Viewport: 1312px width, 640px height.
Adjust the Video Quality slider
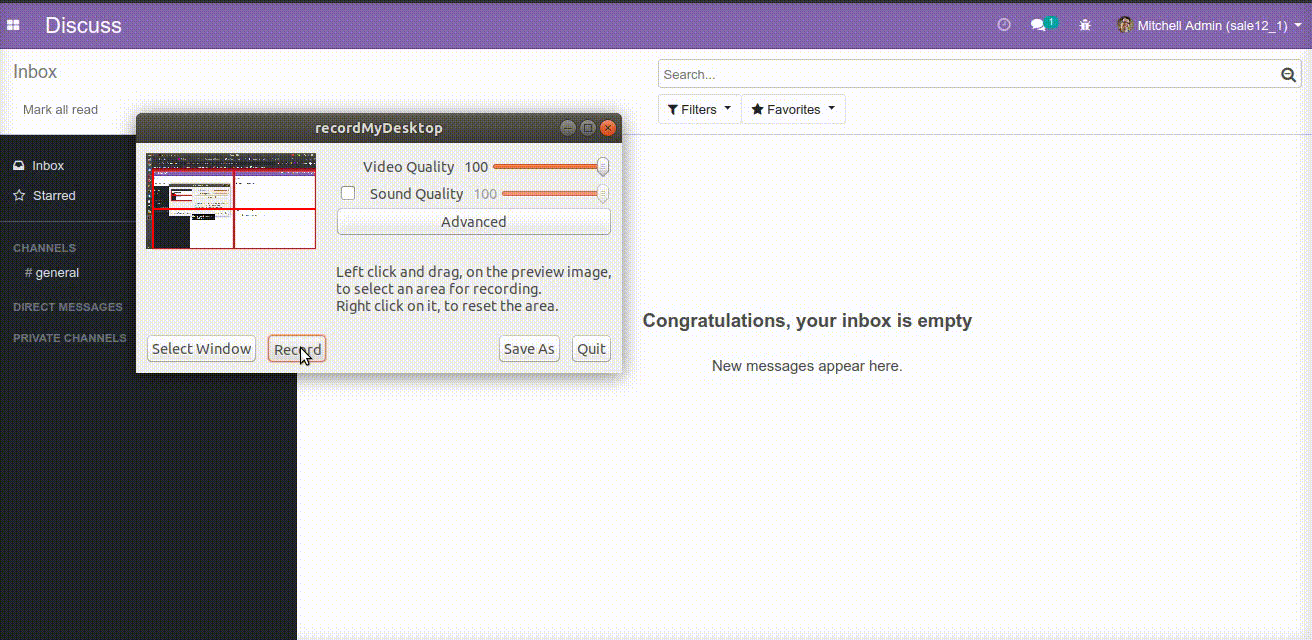pyautogui.click(x=551, y=167)
